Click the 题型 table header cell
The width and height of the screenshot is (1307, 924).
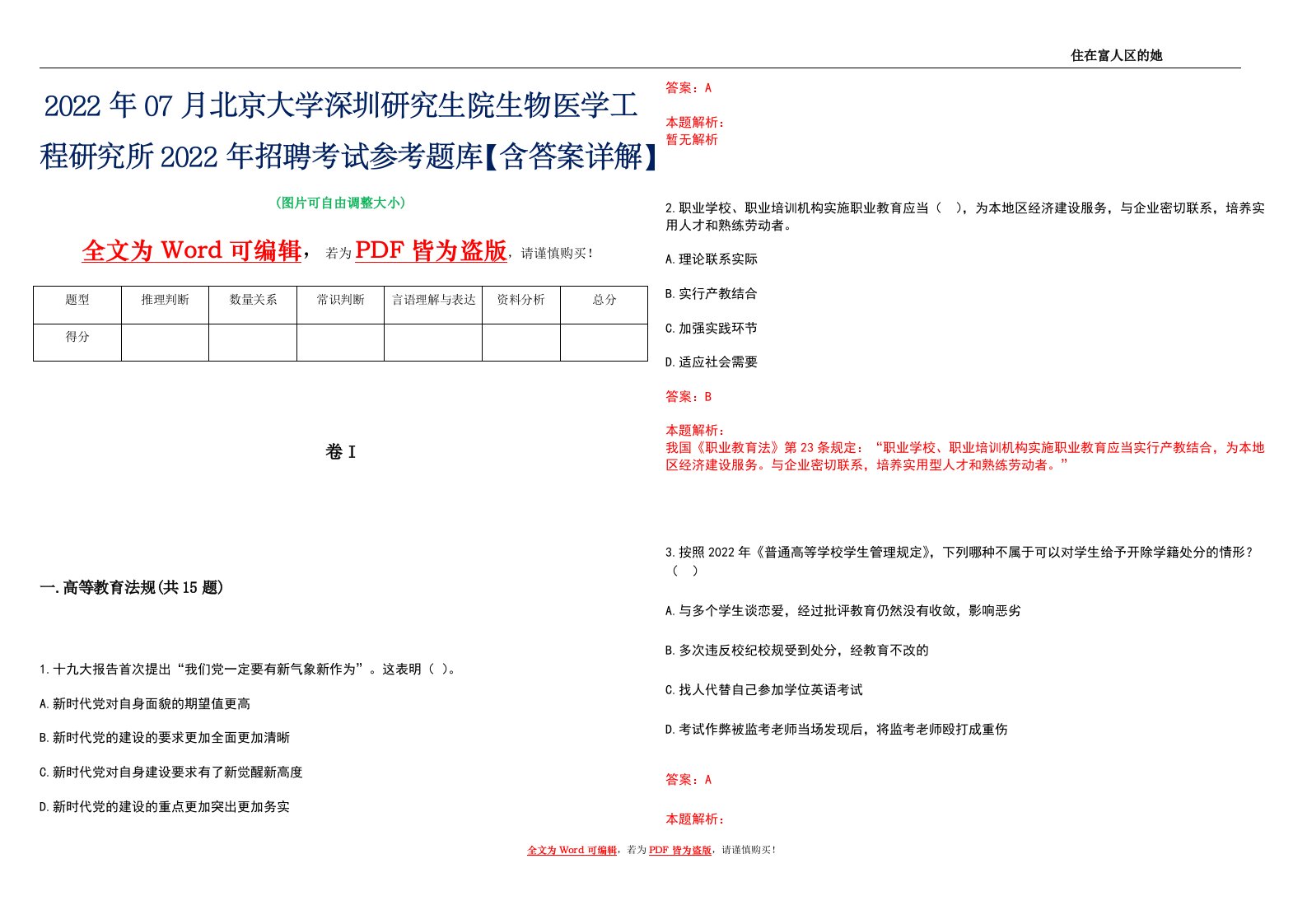(77, 305)
